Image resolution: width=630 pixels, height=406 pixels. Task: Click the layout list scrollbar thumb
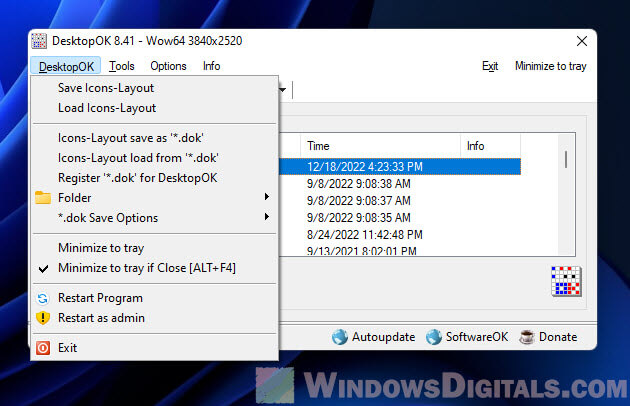(x=566, y=159)
